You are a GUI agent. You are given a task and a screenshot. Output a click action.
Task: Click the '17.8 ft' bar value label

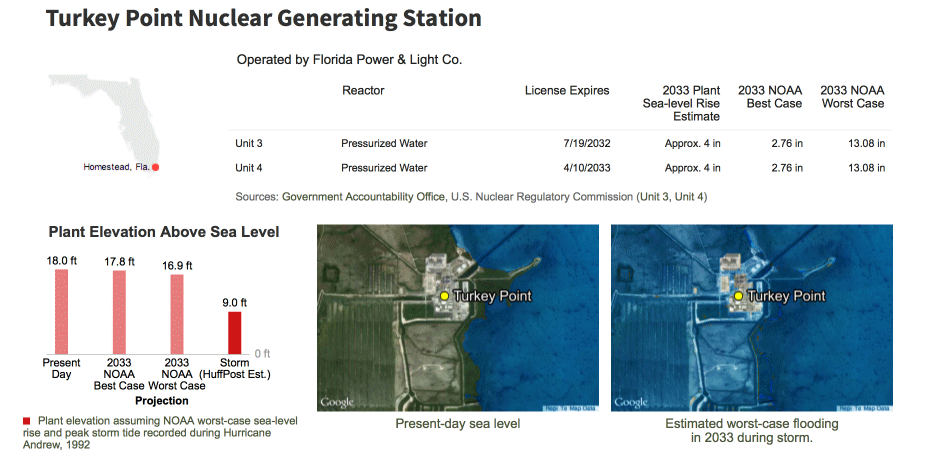click(120, 262)
